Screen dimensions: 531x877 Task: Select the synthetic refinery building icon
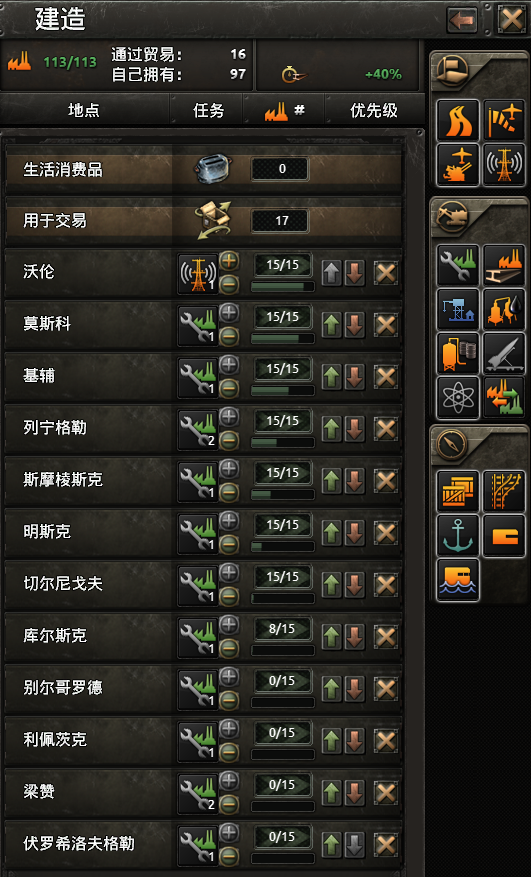pyautogui.click(x=504, y=309)
